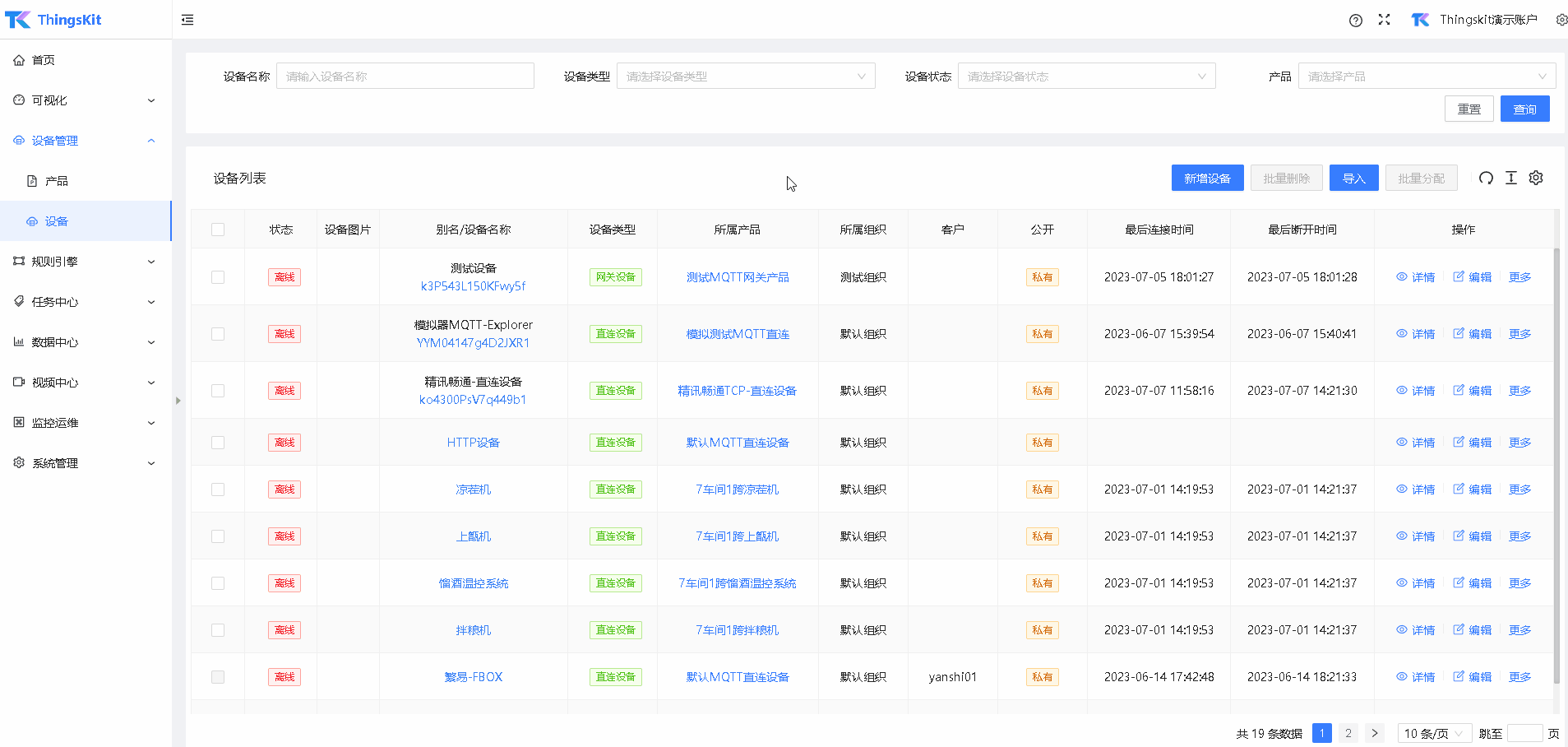Image resolution: width=1568 pixels, height=747 pixels.
Task: Click the 新增设备 button
Action: point(1207,179)
